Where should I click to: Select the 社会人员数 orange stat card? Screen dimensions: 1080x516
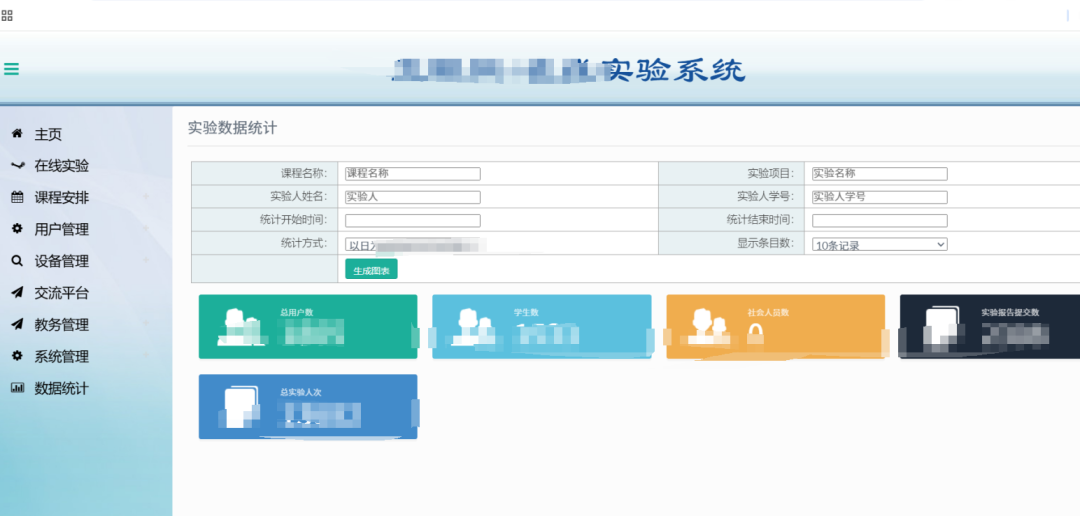776,327
